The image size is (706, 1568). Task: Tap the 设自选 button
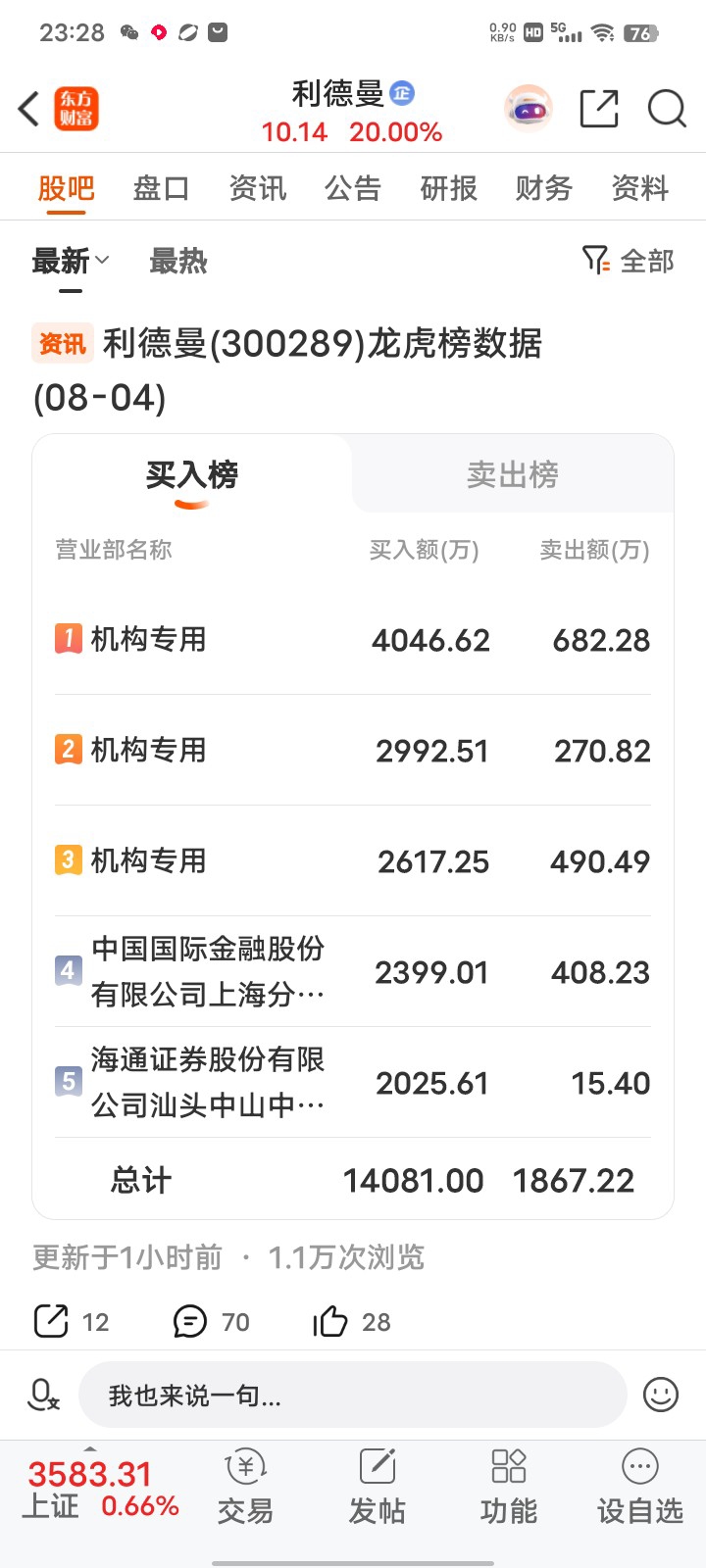[640, 1487]
